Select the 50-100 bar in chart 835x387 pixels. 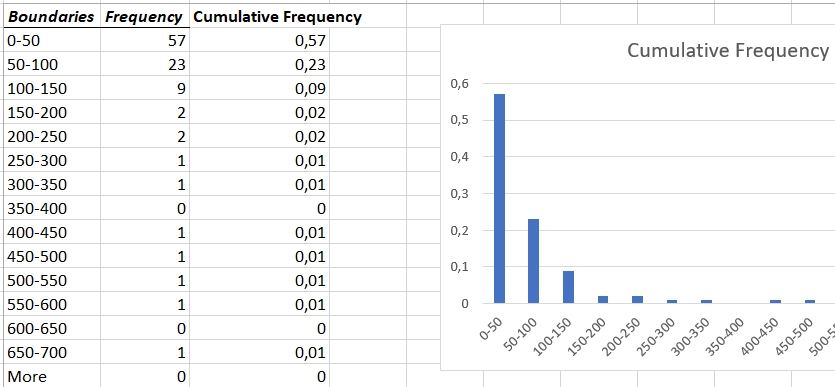(x=534, y=261)
